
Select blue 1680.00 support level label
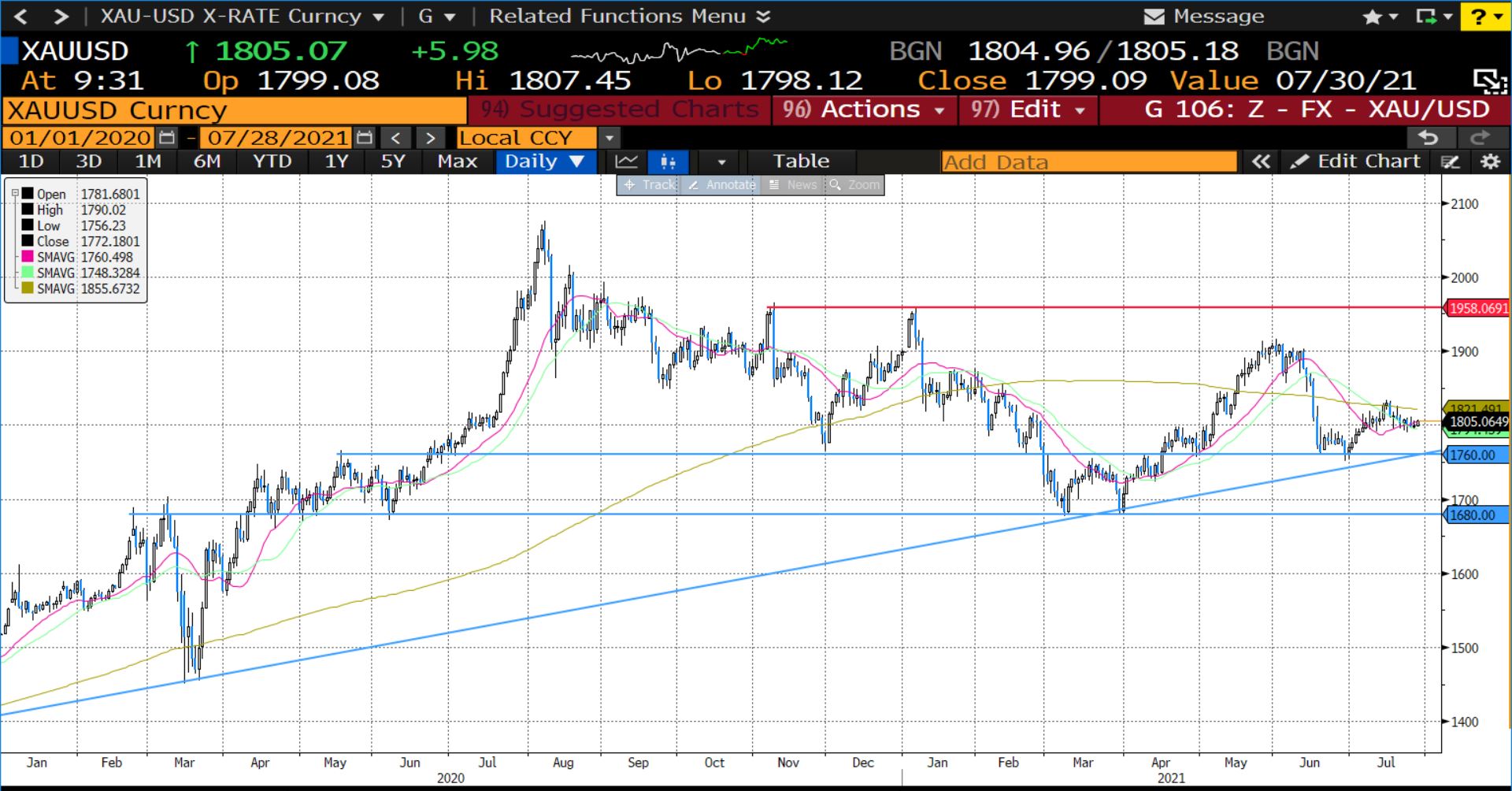click(1477, 514)
